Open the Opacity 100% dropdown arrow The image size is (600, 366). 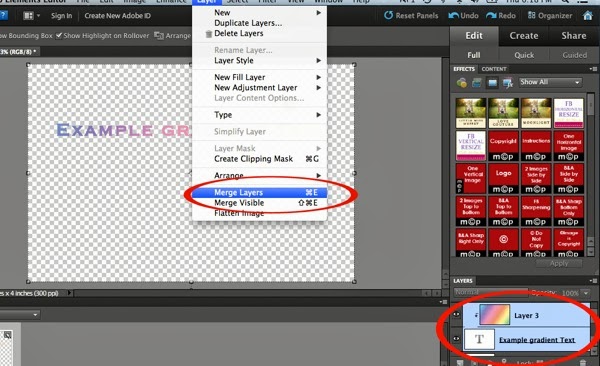coord(586,293)
